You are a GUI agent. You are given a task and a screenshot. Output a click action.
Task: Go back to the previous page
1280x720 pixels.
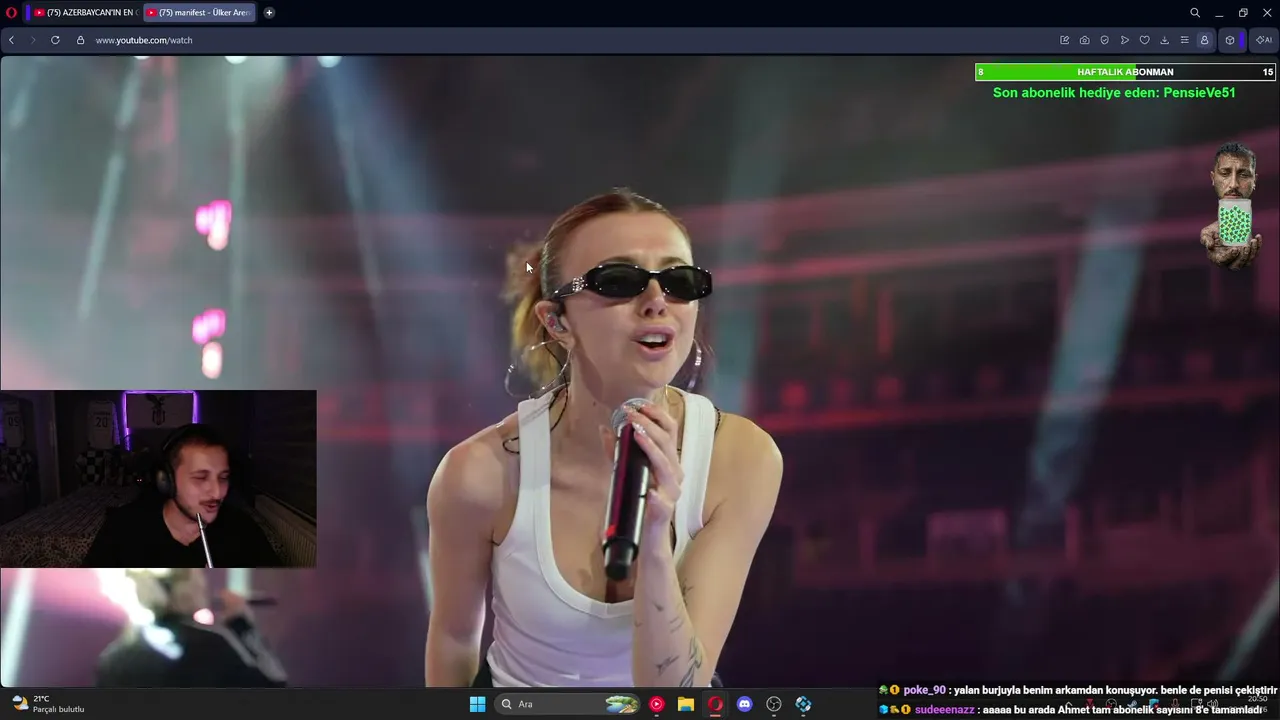(11, 40)
